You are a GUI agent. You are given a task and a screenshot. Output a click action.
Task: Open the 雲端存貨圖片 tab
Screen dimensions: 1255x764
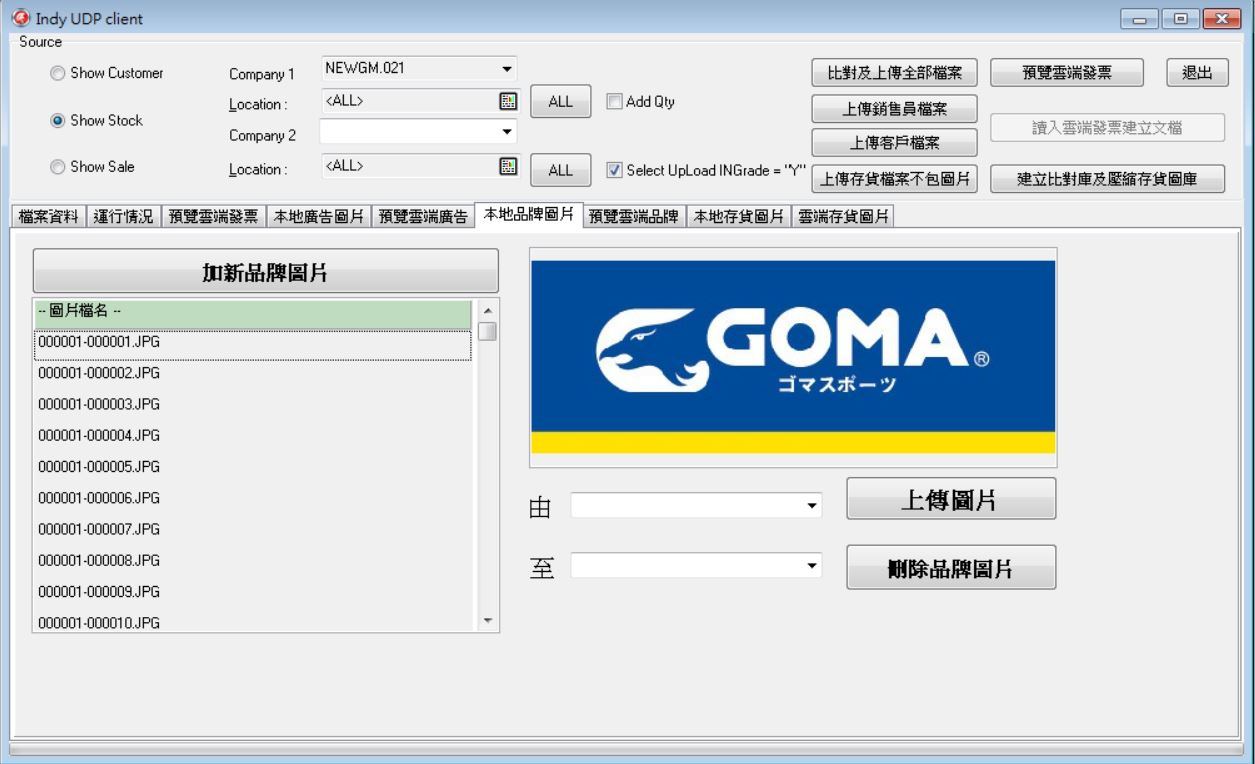pos(843,217)
